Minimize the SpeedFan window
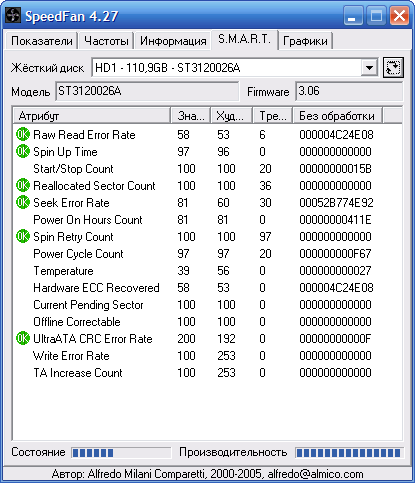The image size is (415, 483). click(353, 16)
